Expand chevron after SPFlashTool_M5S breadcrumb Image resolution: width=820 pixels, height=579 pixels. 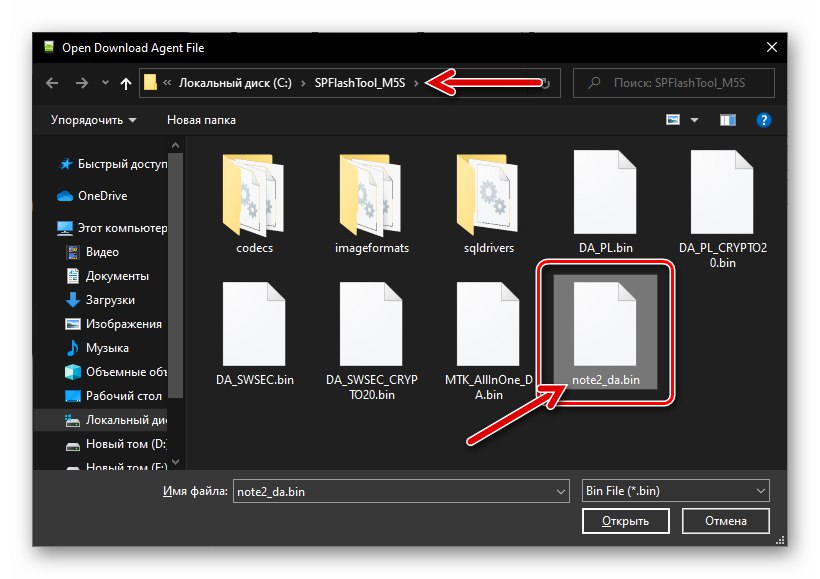click(416, 83)
